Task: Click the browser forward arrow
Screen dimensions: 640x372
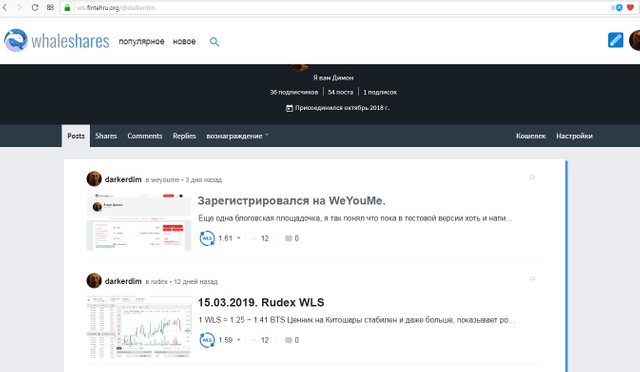Action: [19, 7]
